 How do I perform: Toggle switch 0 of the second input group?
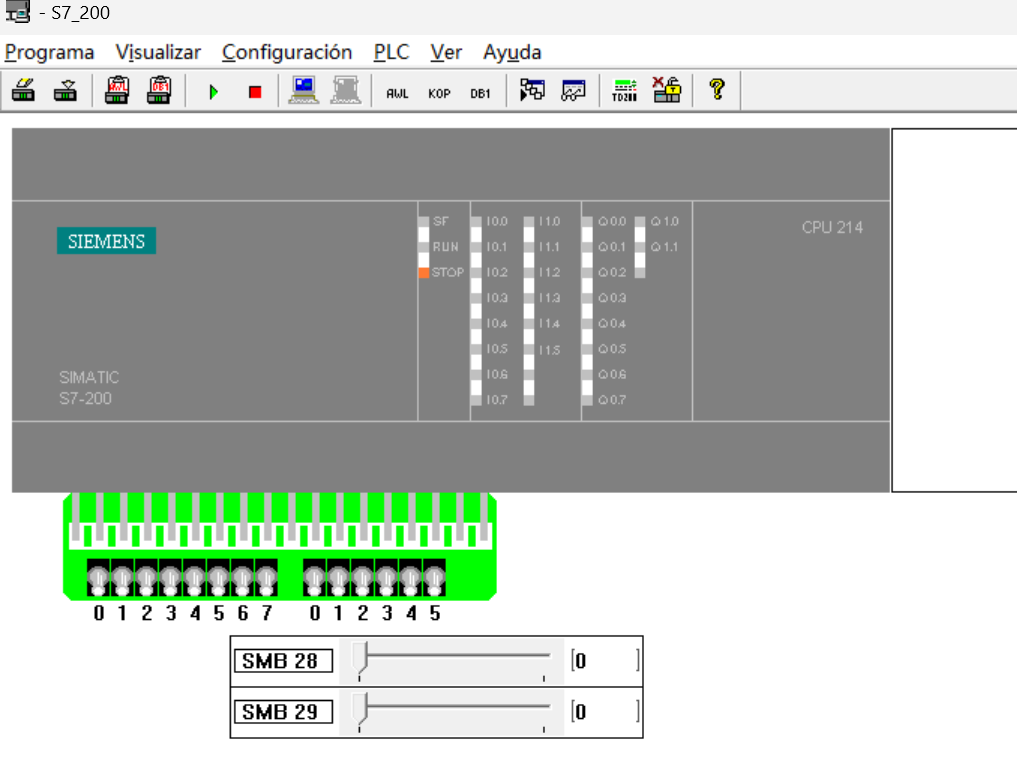pos(314,578)
